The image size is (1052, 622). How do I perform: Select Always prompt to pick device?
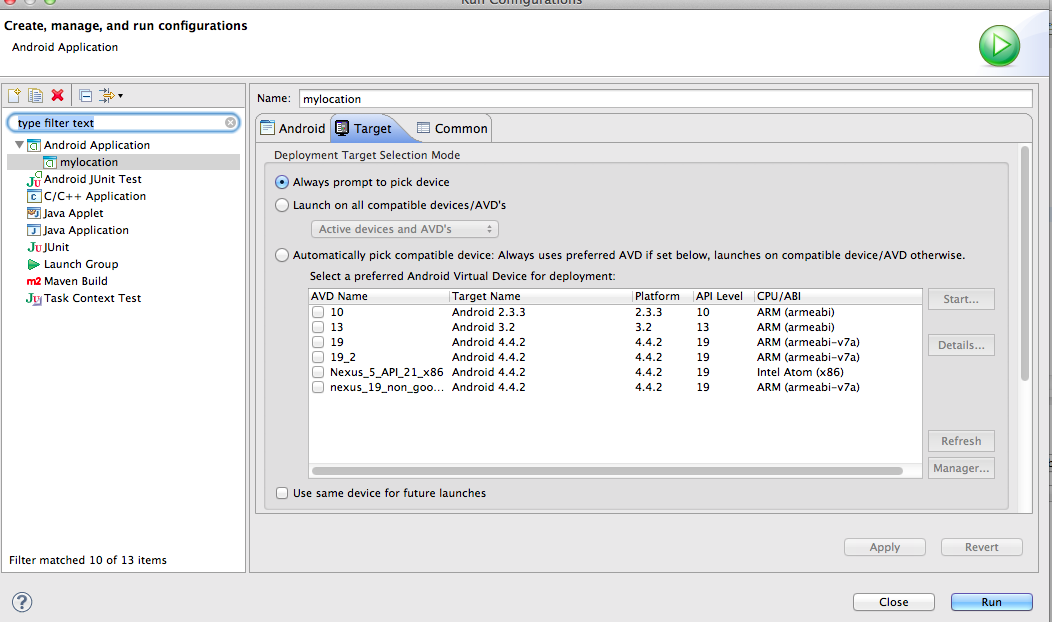(x=282, y=182)
